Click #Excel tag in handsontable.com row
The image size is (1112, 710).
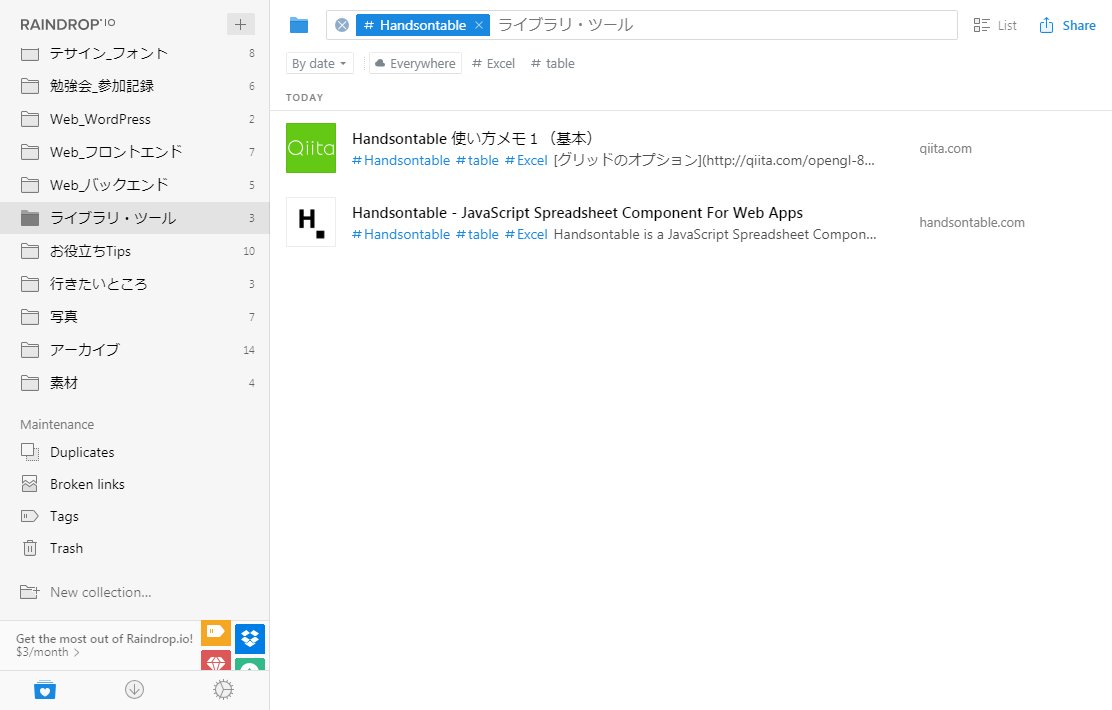coord(526,234)
